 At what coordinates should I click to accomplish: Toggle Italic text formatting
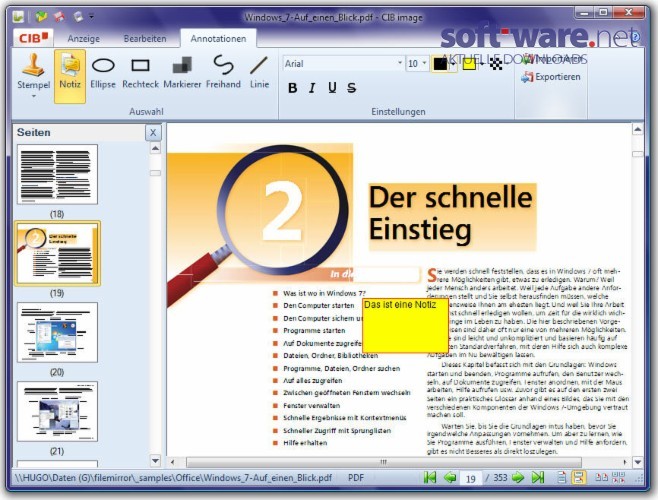(x=312, y=88)
